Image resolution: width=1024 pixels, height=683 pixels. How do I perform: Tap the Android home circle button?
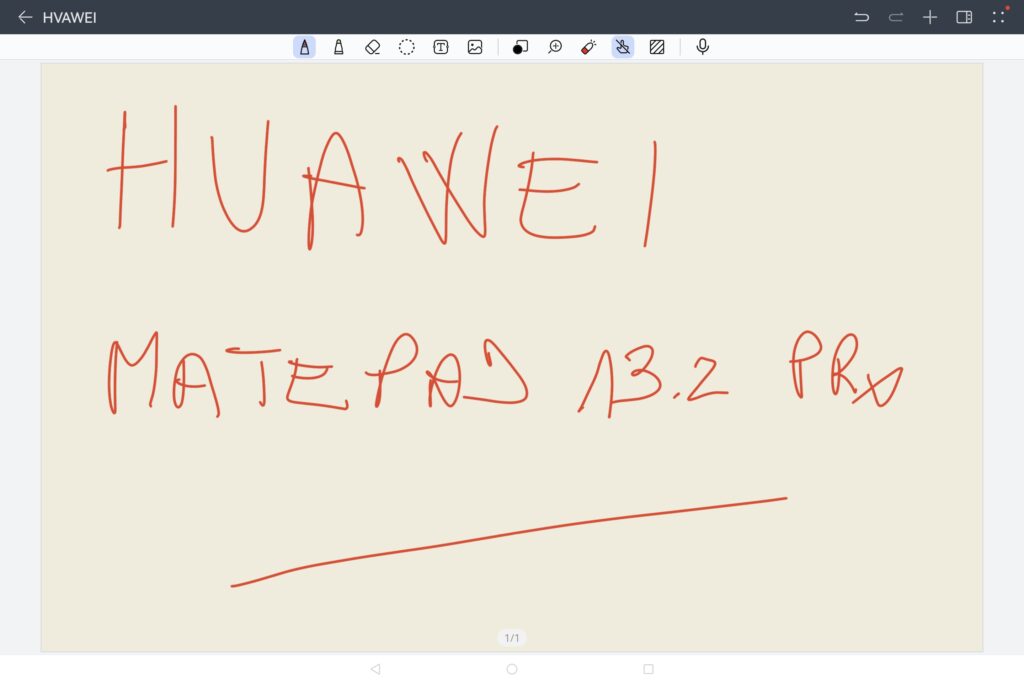(512, 669)
